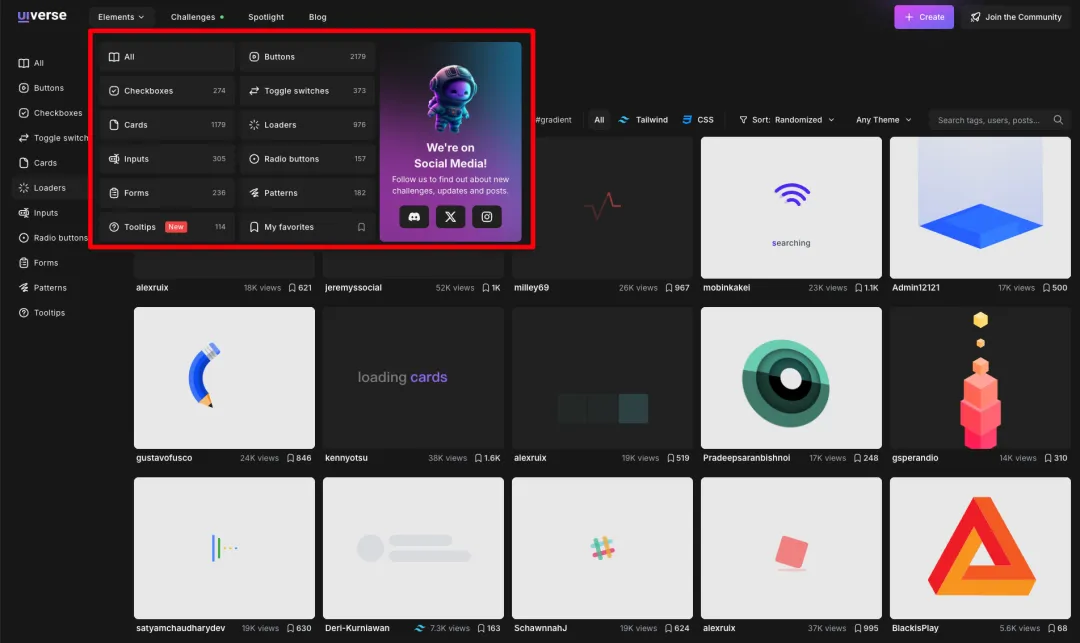Open Tooltips category with New badge
Viewport: 1080px width, 643px height.
point(139,227)
